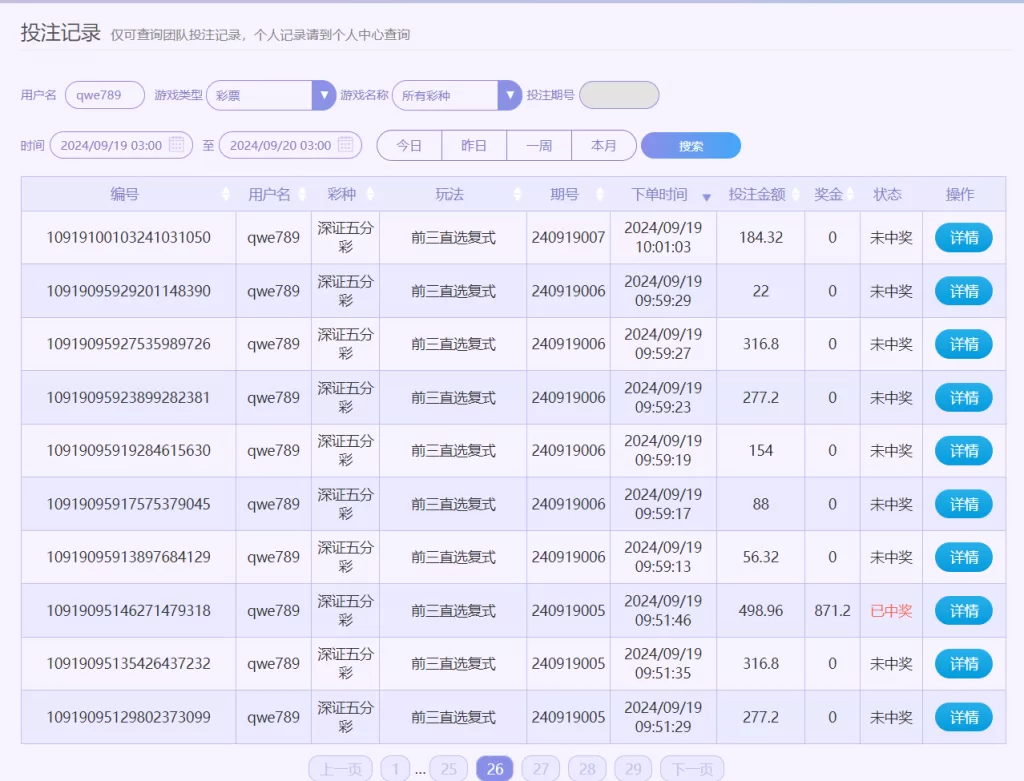This screenshot has height=781, width=1024.
Task: Open 详情 for order 10919095129802373099
Action: click(x=964, y=717)
